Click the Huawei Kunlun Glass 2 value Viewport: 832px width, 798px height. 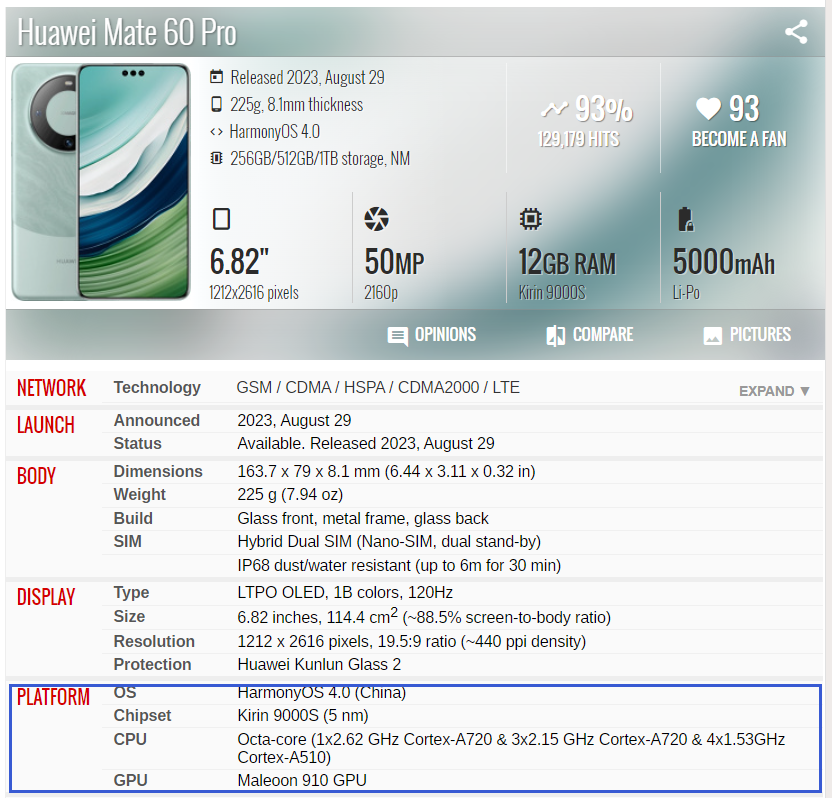[319, 664]
